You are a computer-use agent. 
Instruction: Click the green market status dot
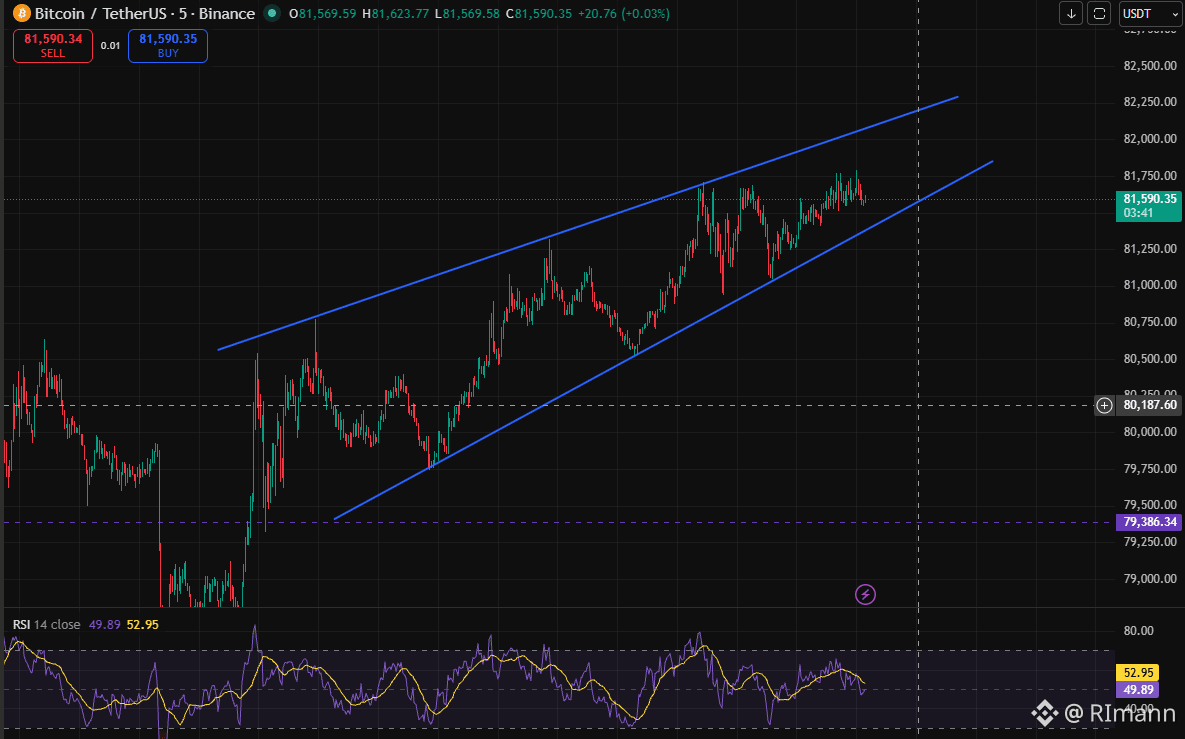pos(271,14)
